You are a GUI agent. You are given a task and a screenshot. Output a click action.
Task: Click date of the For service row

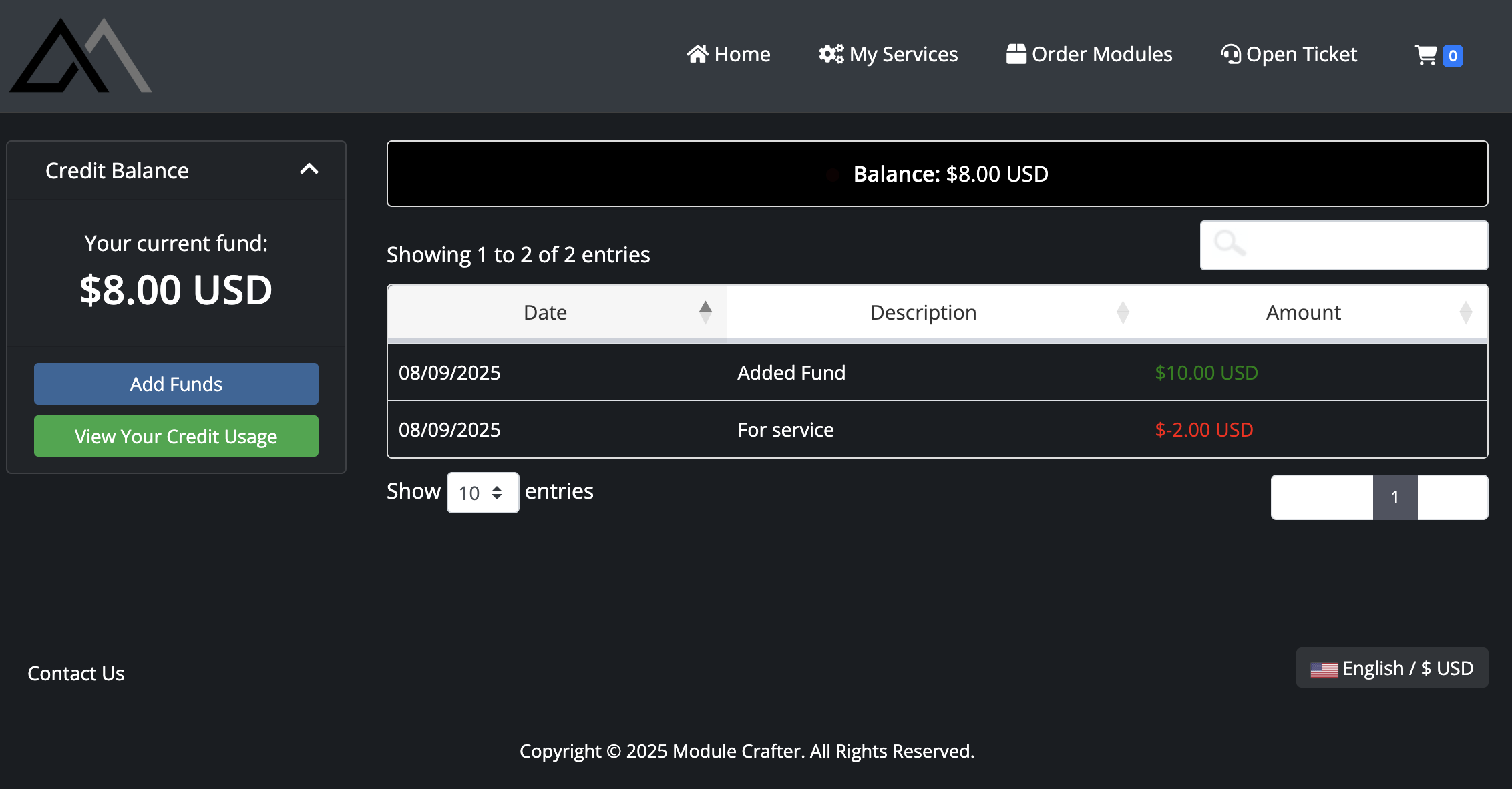pos(449,429)
